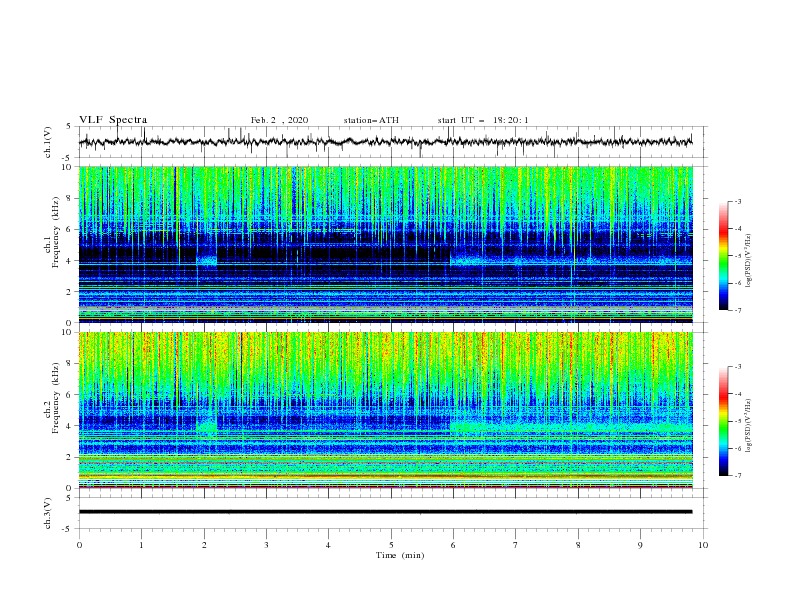Click the 'VLF Spectra' plot title
This screenshot has height=612, width=792.
pos(113,120)
